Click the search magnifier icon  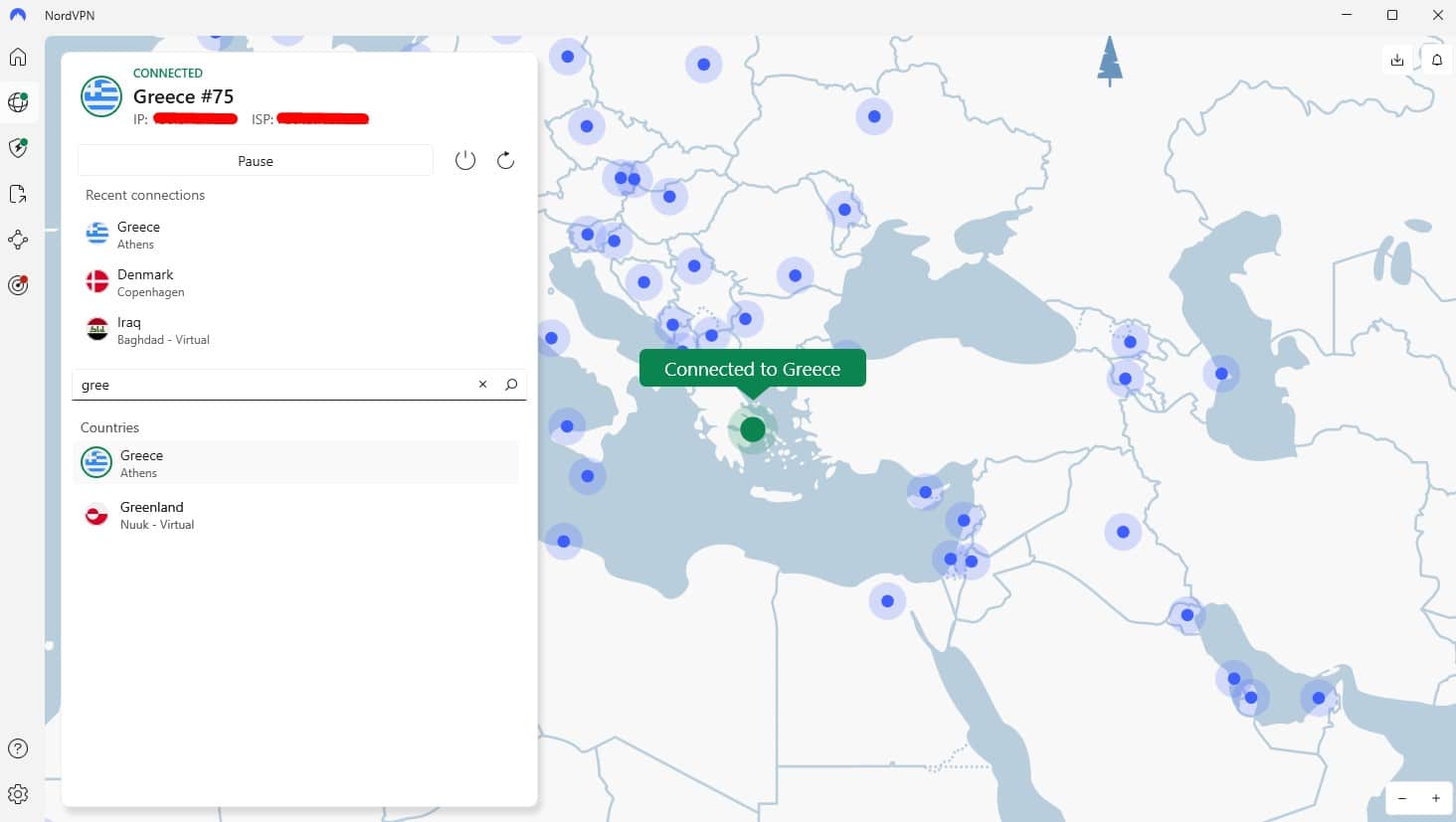(x=511, y=385)
